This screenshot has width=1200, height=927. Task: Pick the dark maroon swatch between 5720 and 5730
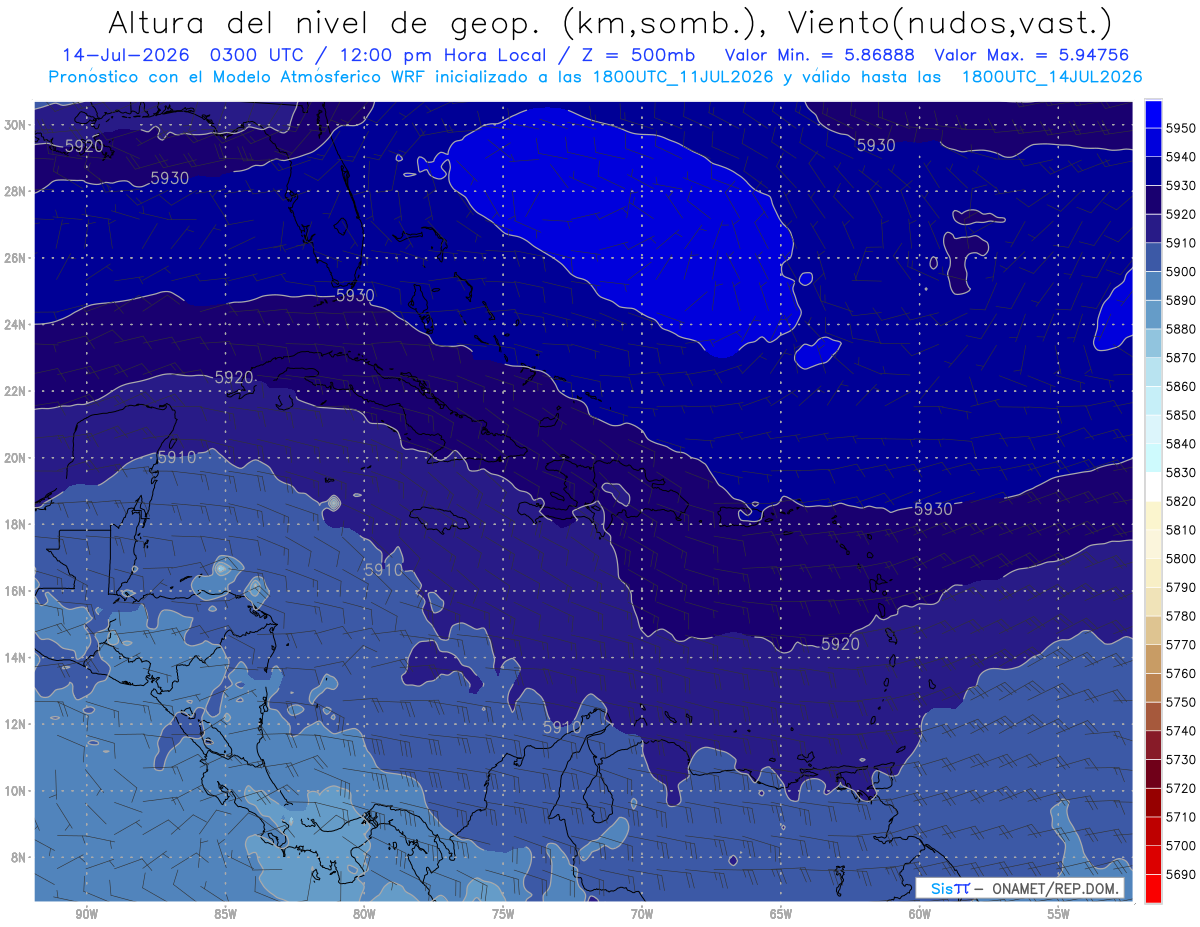click(1153, 773)
